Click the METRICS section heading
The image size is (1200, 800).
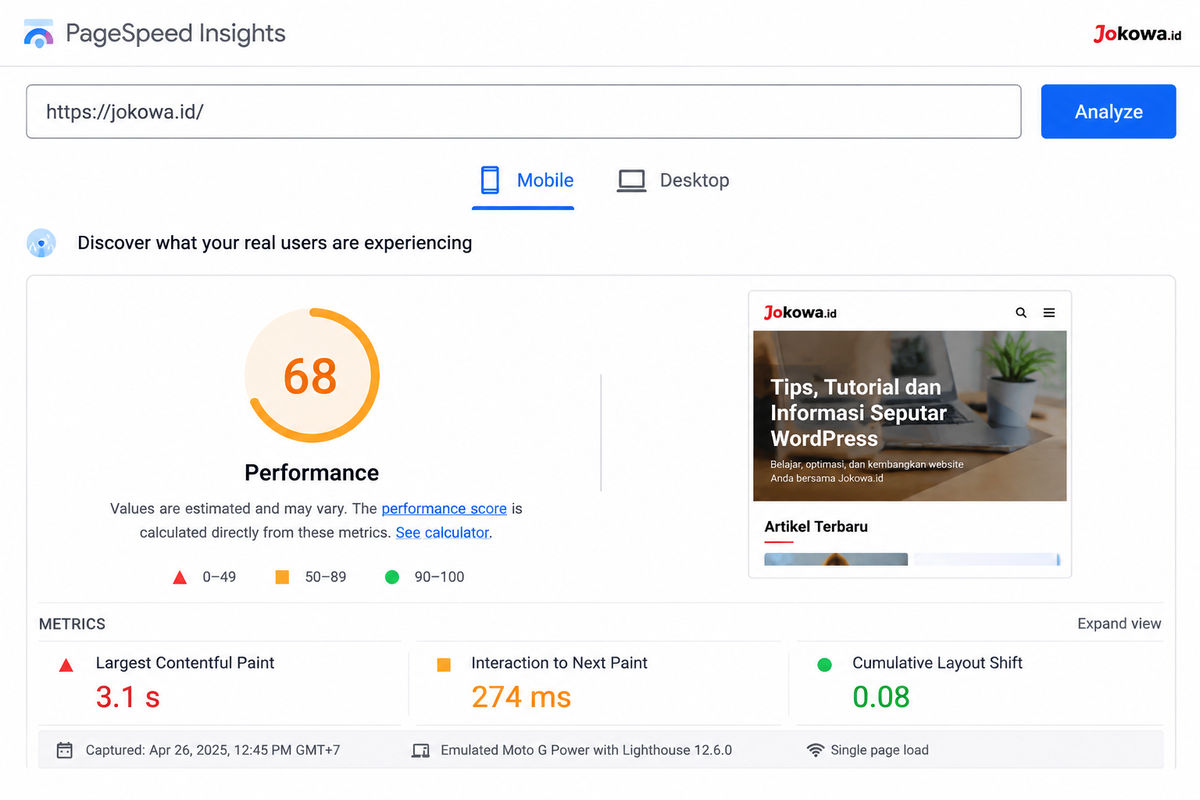72,624
